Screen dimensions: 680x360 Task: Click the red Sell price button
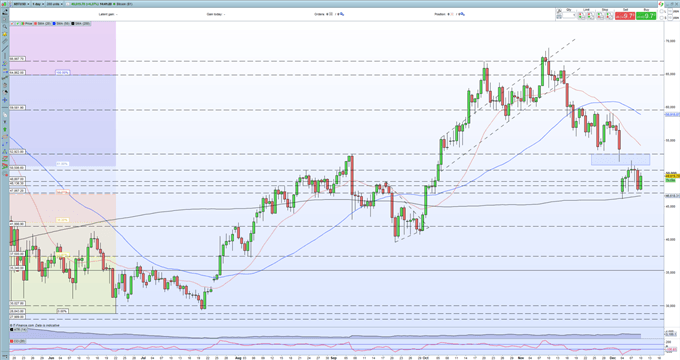(x=625, y=16)
